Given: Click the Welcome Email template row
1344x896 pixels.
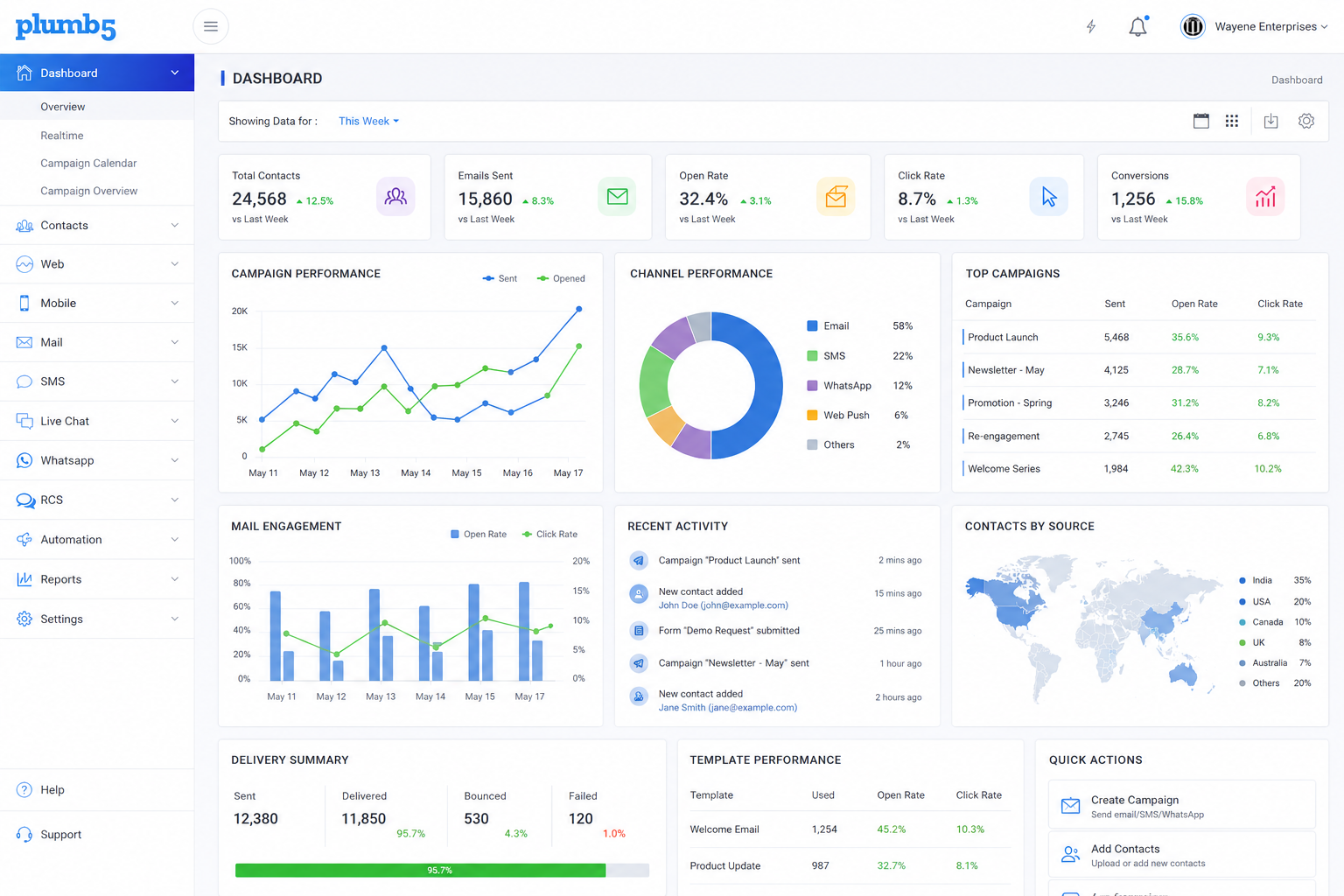Looking at the screenshot, I should tap(850, 829).
